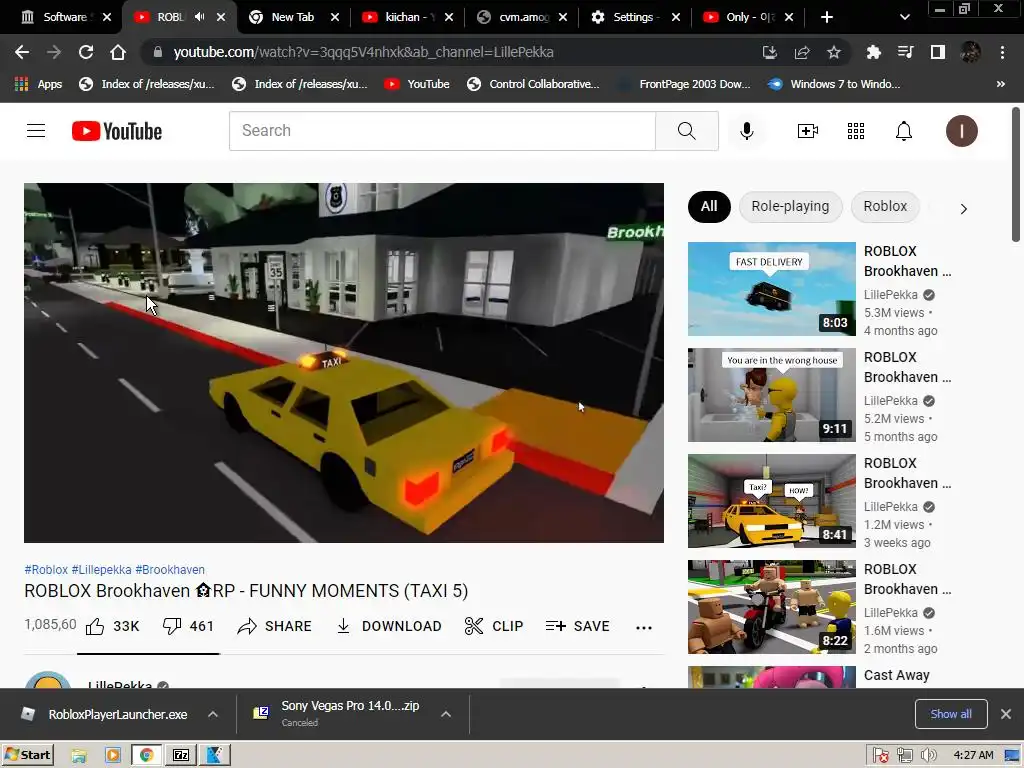Open the Chrome extensions puzzle icon
The image size is (1024, 768).
coord(873,52)
